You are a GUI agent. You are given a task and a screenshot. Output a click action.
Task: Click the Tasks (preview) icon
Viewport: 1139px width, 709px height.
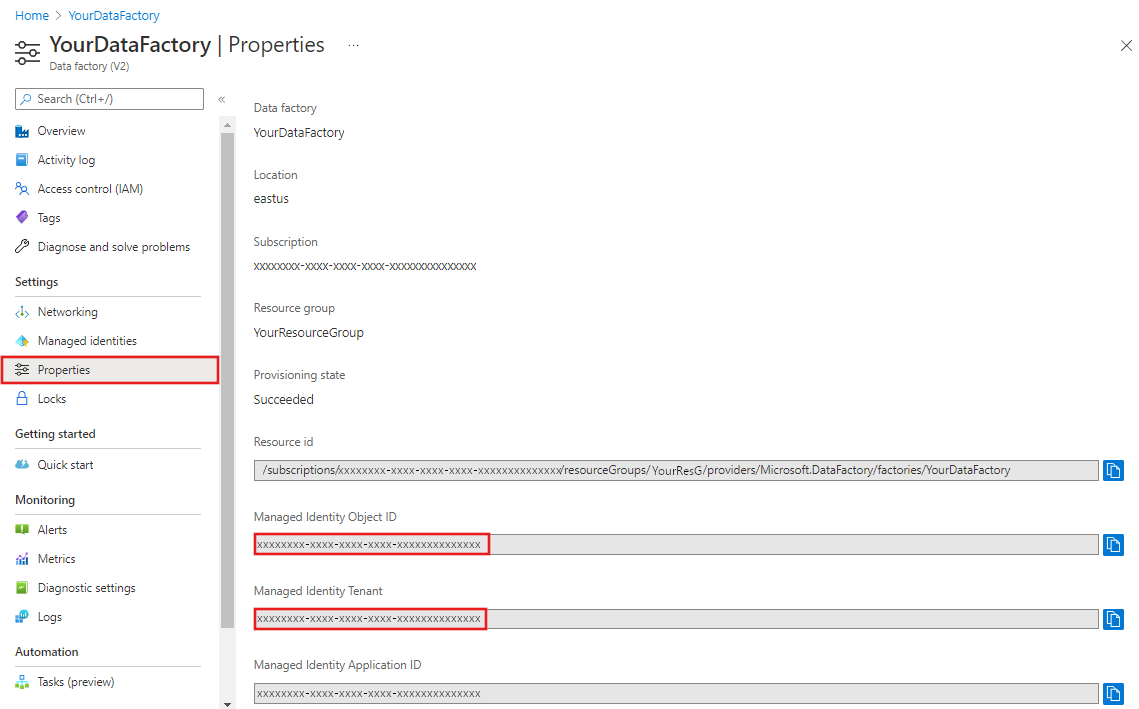click(x=23, y=682)
